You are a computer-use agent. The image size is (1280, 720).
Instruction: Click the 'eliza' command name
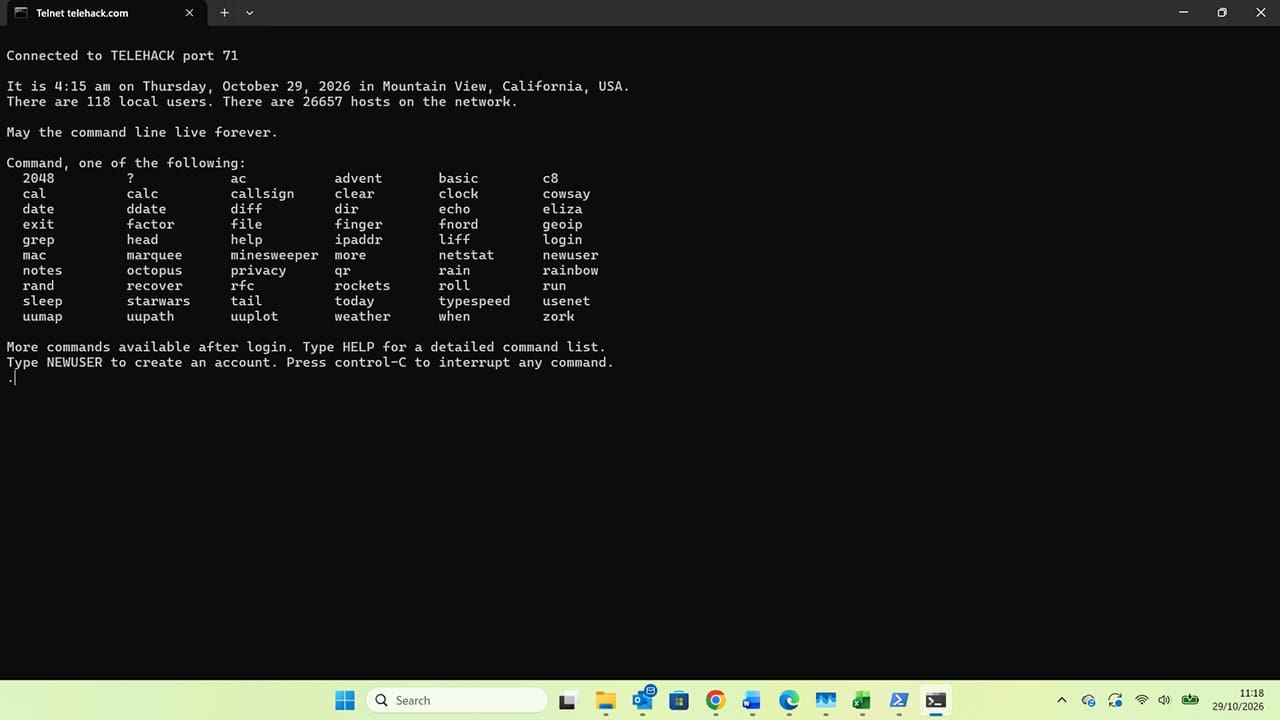tap(562, 209)
